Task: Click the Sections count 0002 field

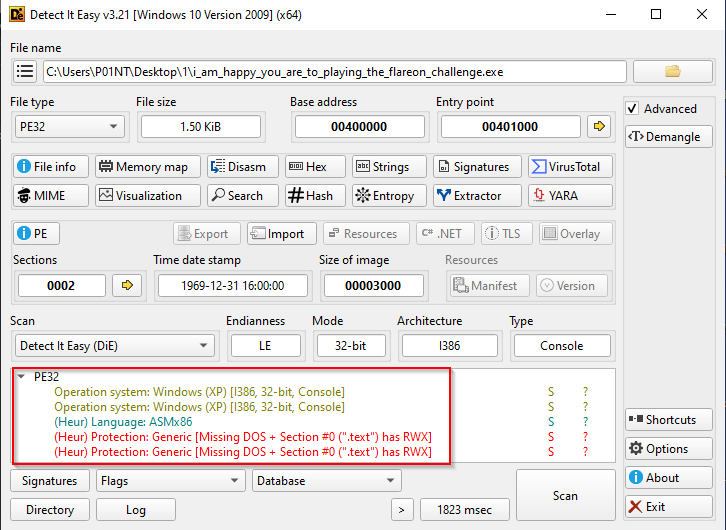Action: (61, 285)
